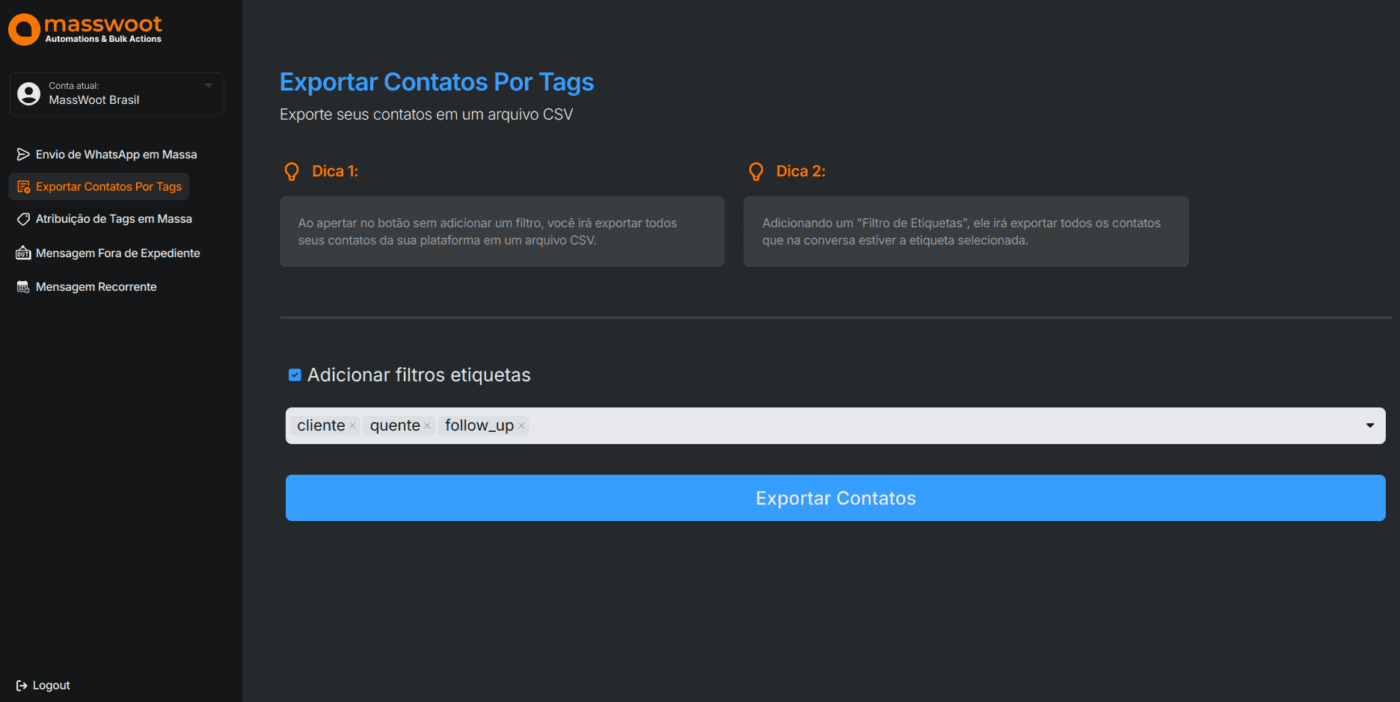Open the tag filter dropdown arrow
The width and height of the screenshot is (1400, 702).
coord(1370,426)
